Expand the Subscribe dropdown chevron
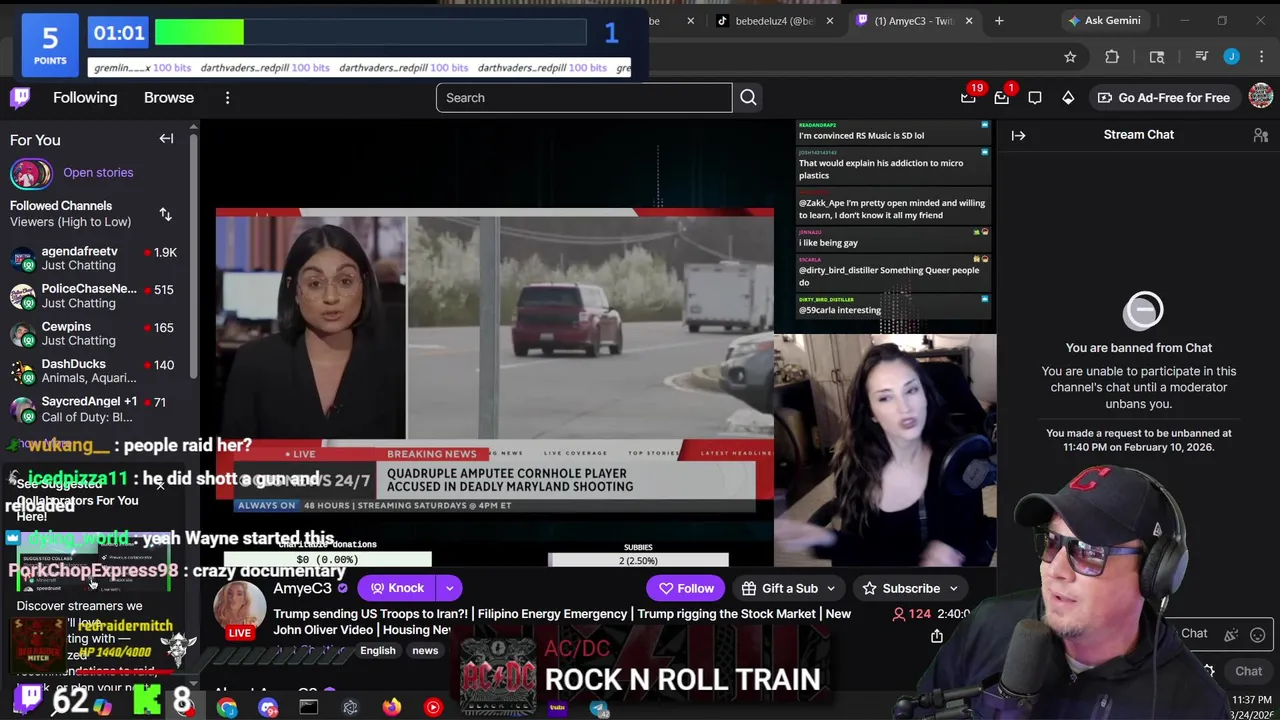Screen dimensions: 1280x720 (954, 589)
